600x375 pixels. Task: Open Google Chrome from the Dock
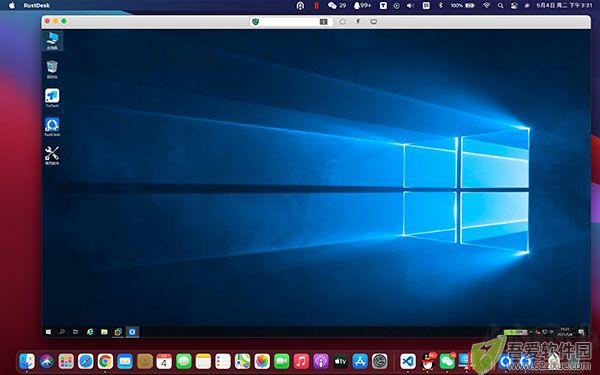105,361
